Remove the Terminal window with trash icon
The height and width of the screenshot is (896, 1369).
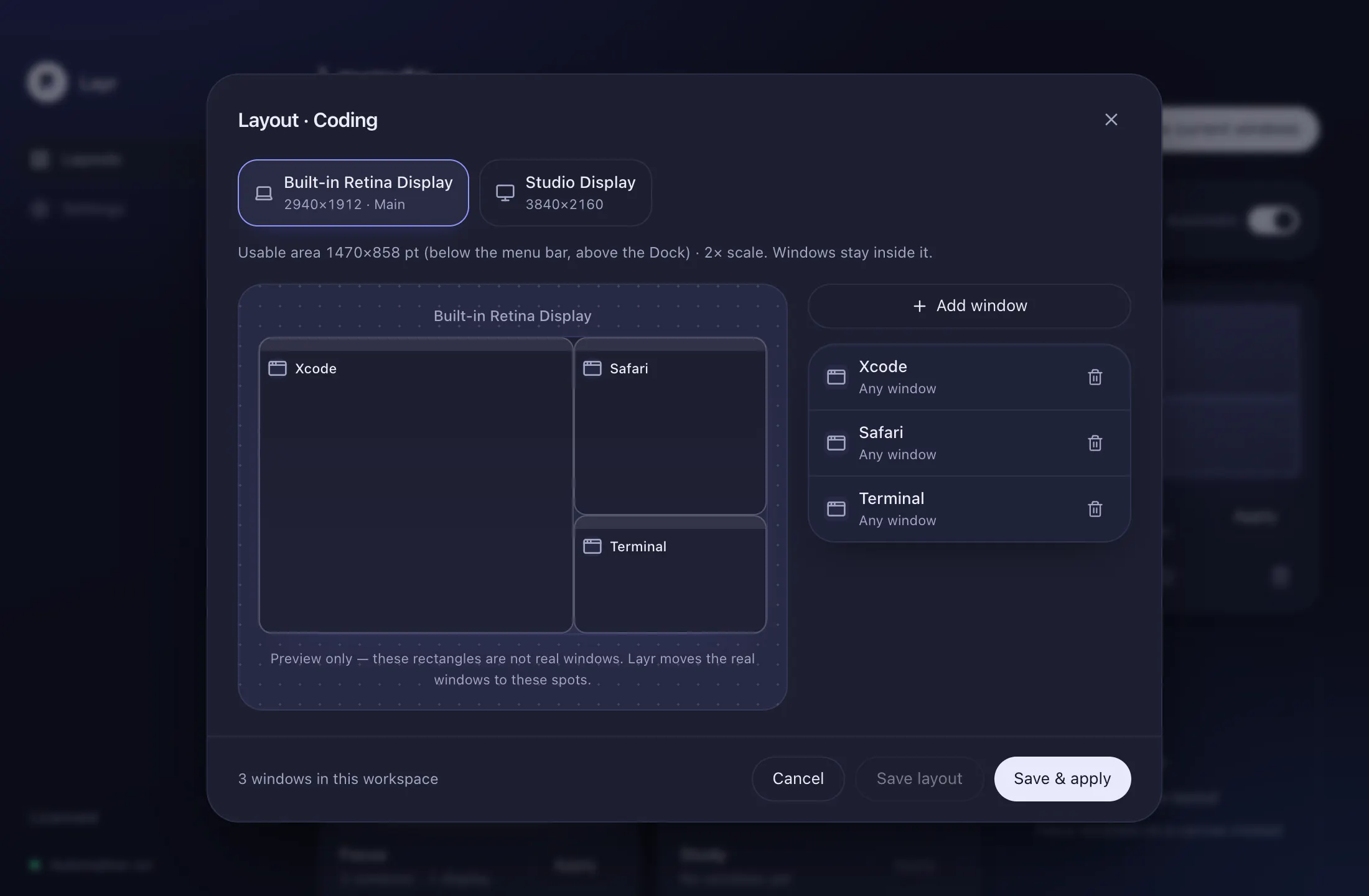pyautogui.click(x=1095, y=509)
